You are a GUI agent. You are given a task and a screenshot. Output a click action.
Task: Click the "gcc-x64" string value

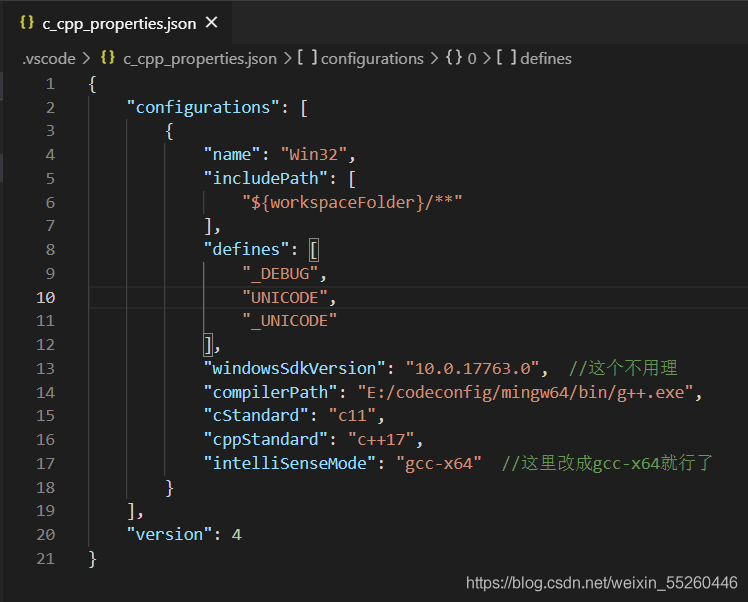(x=438, y=464)
